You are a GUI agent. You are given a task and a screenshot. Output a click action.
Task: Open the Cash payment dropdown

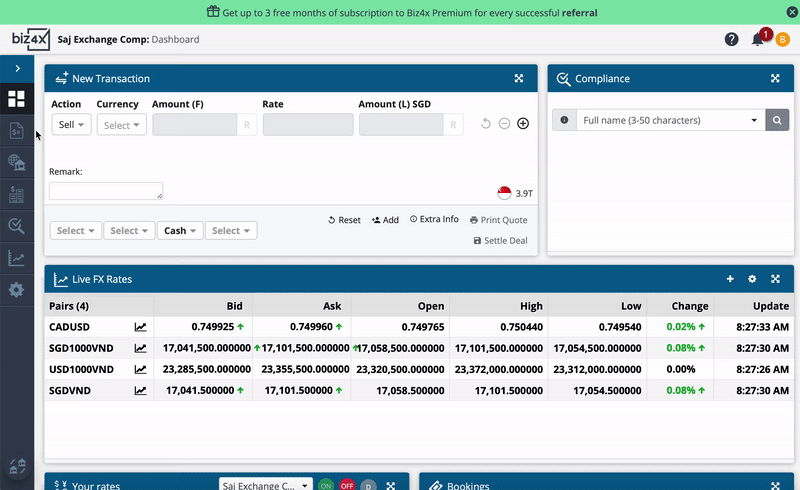tap(180, 231)
